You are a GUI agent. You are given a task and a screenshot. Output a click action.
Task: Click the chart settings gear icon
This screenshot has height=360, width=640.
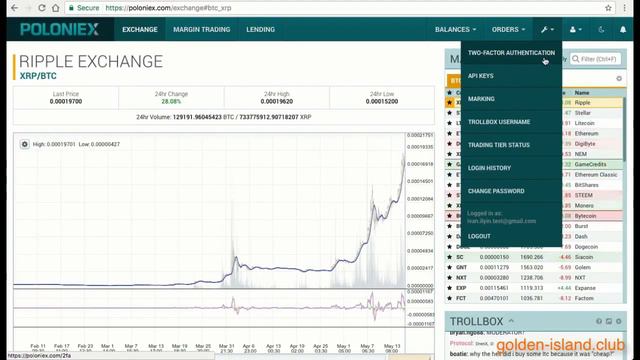pyautogui.click(x=24, y=144)
